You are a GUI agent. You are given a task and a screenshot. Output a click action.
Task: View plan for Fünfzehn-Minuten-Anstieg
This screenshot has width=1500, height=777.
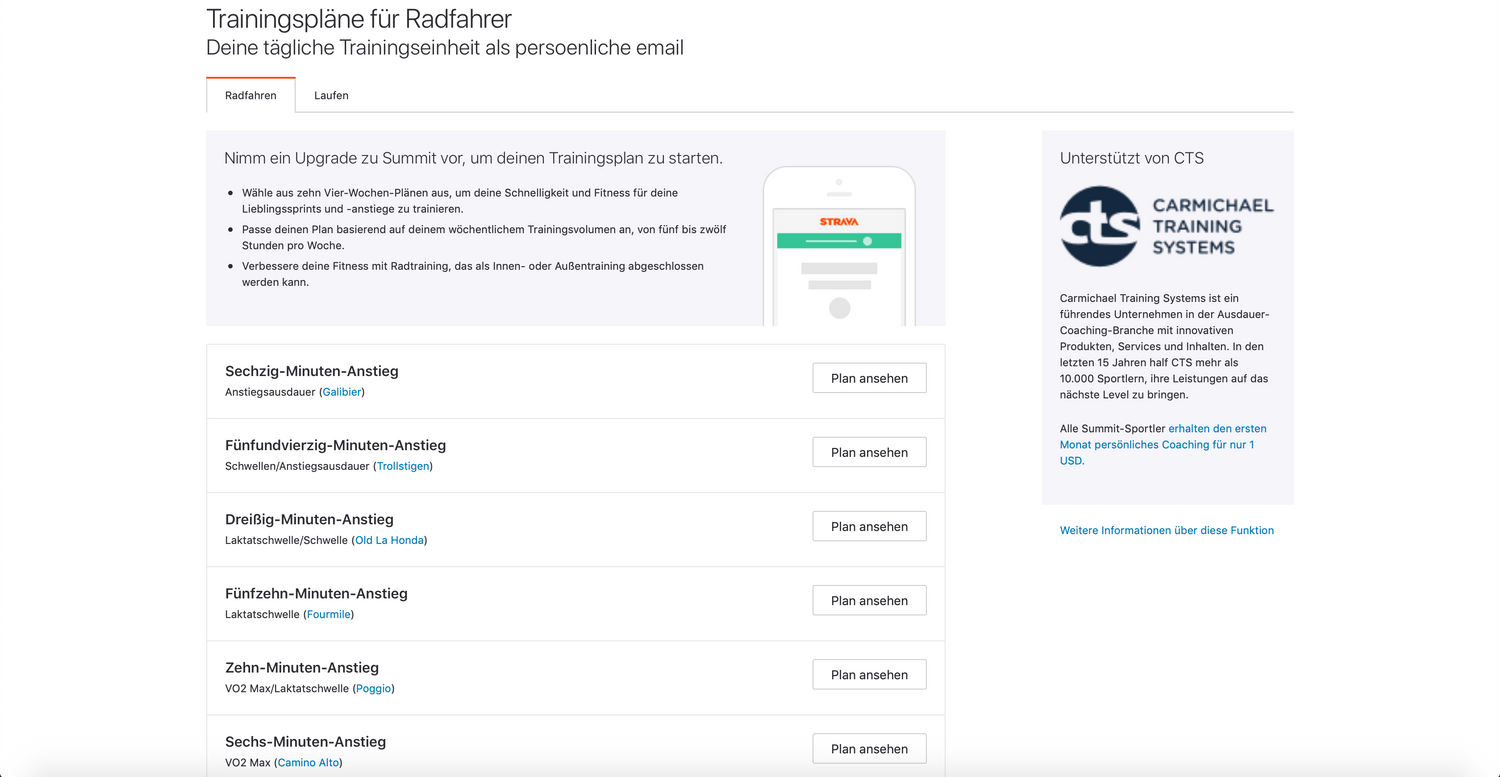pos(869,600)
